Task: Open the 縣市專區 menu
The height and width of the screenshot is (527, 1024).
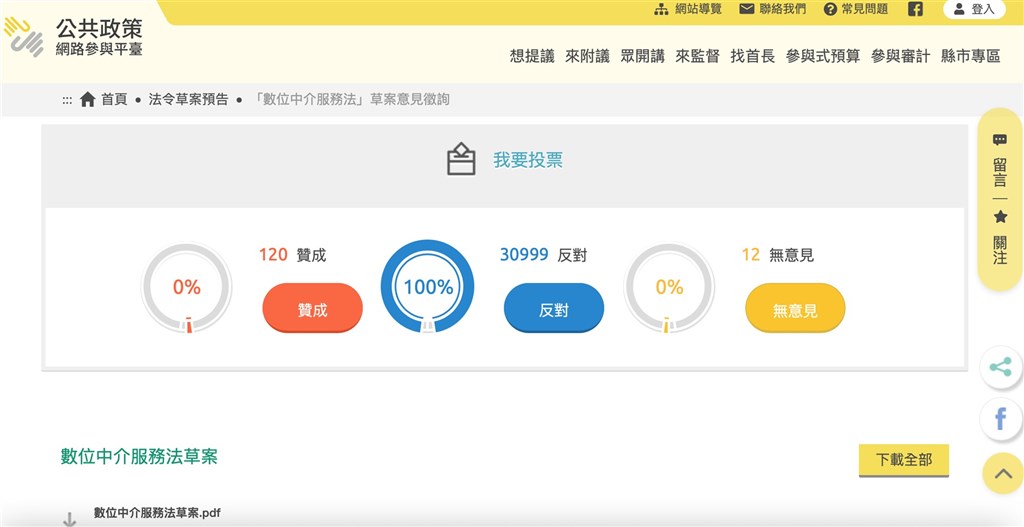Action: tap(970, 56)
